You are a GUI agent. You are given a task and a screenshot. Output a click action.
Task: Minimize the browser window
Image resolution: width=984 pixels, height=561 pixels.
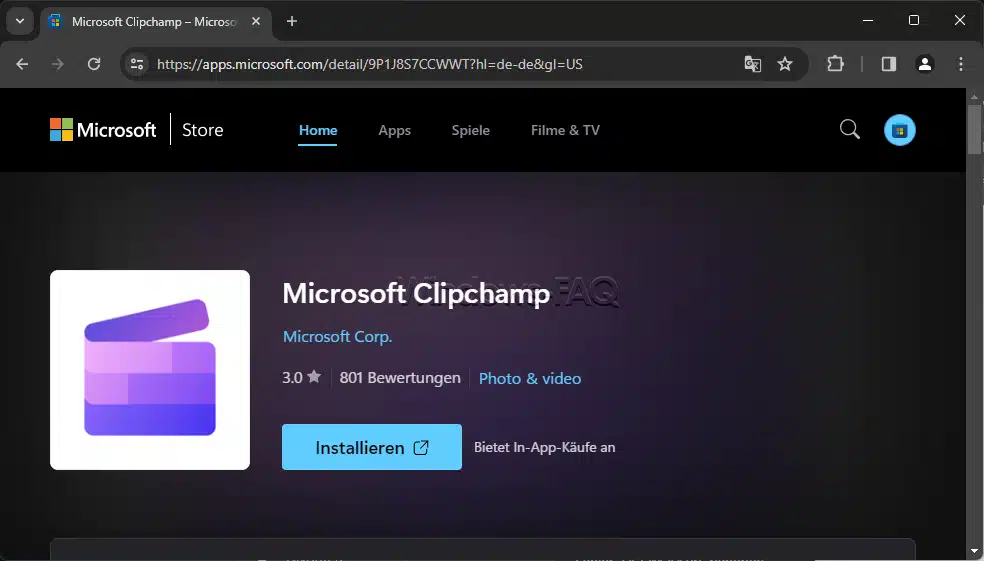click(868, 20)
